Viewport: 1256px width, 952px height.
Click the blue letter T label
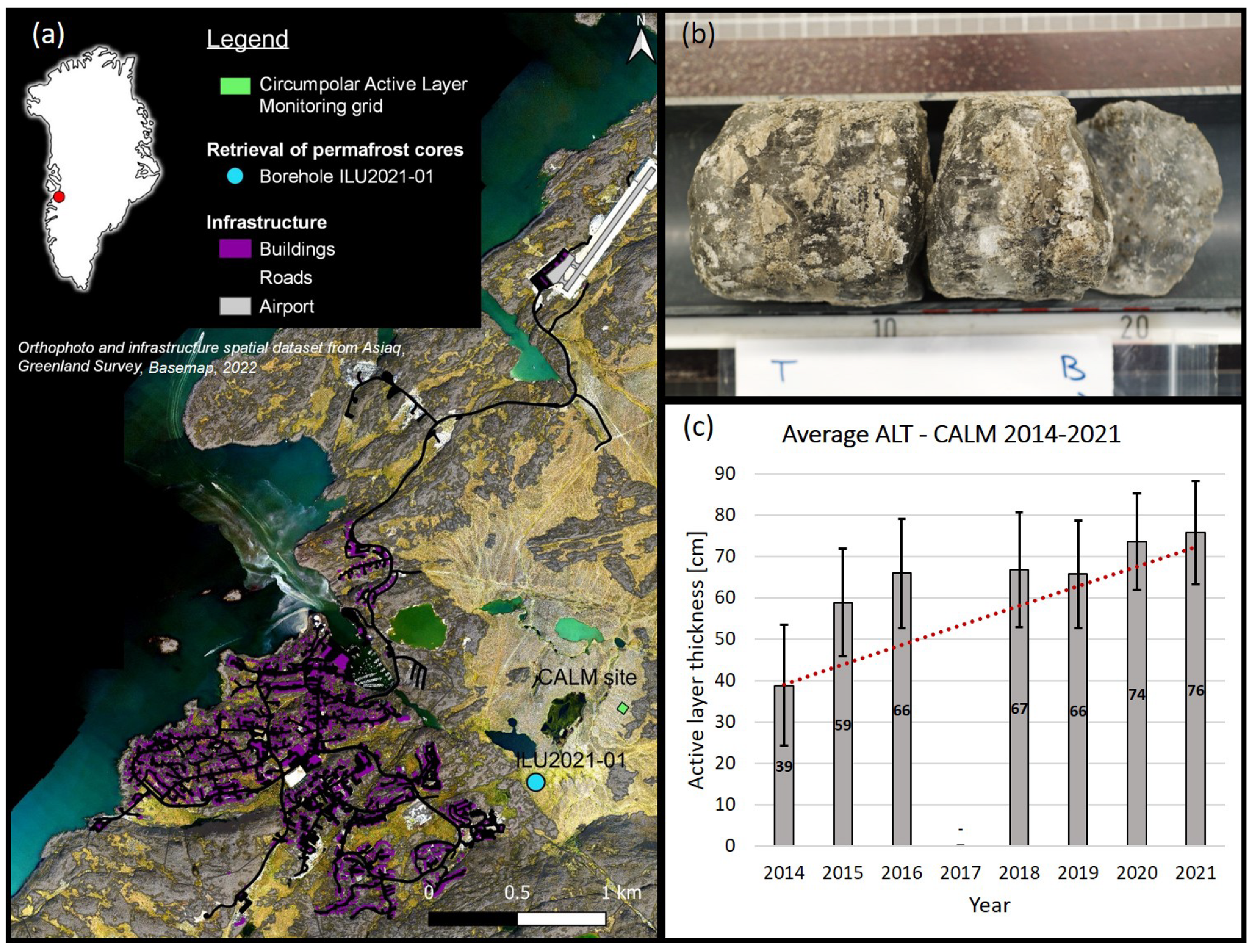[x=783, y=370]
